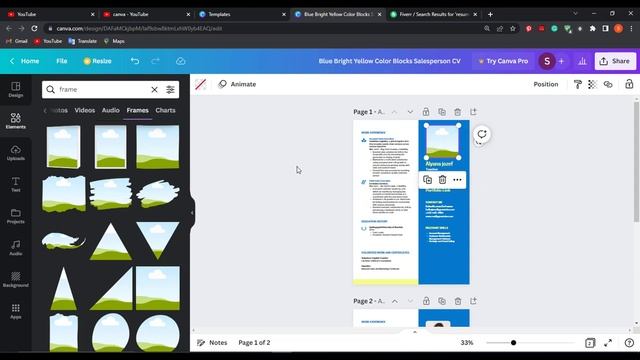Open the Uploads panel in sidebar
The image size is (640, 360).
pos(16,153)
